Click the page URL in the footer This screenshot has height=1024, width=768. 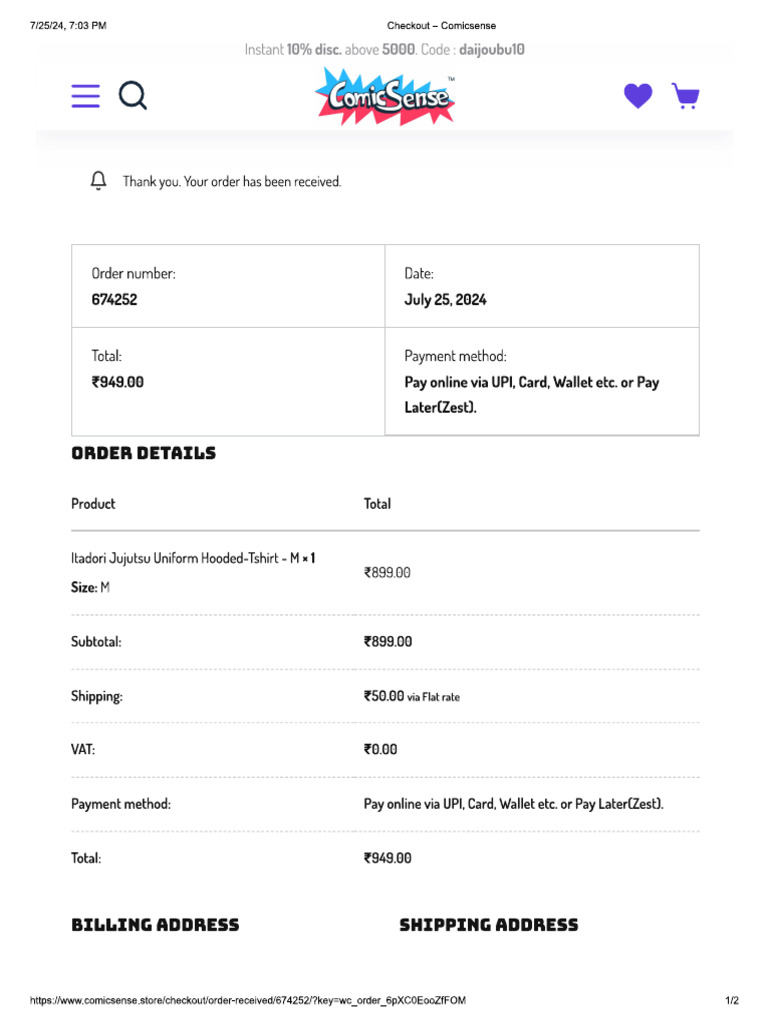(x=248, y=1000)
